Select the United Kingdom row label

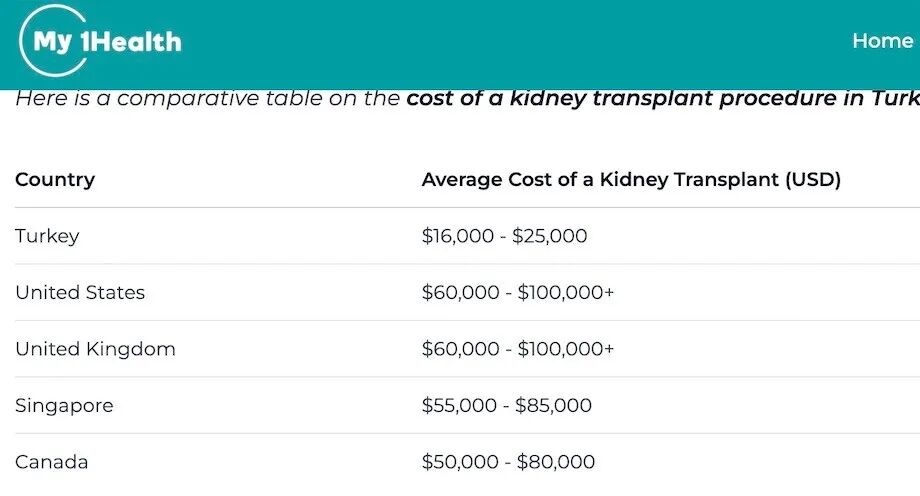(95, 349)
